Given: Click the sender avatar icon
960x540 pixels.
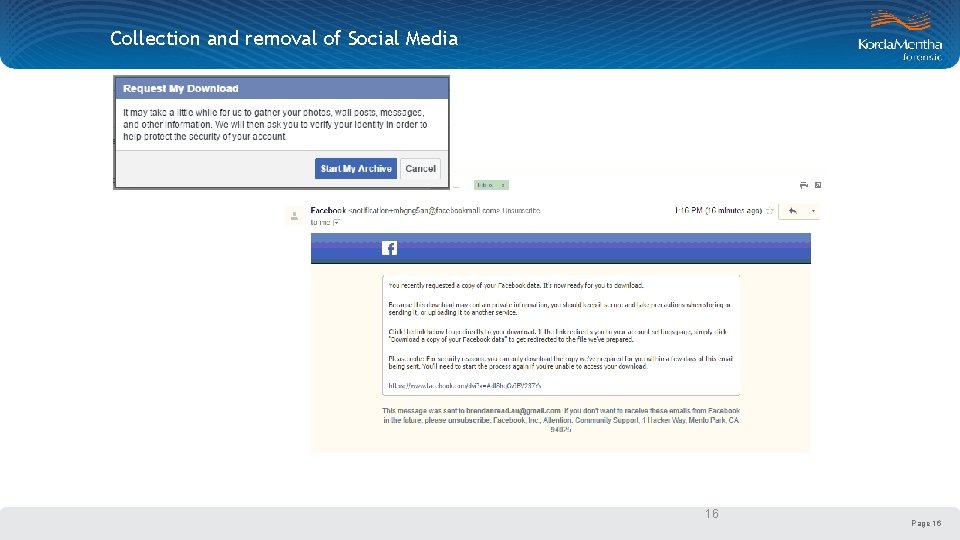Looking at the screenshot, I should [294, 216].
